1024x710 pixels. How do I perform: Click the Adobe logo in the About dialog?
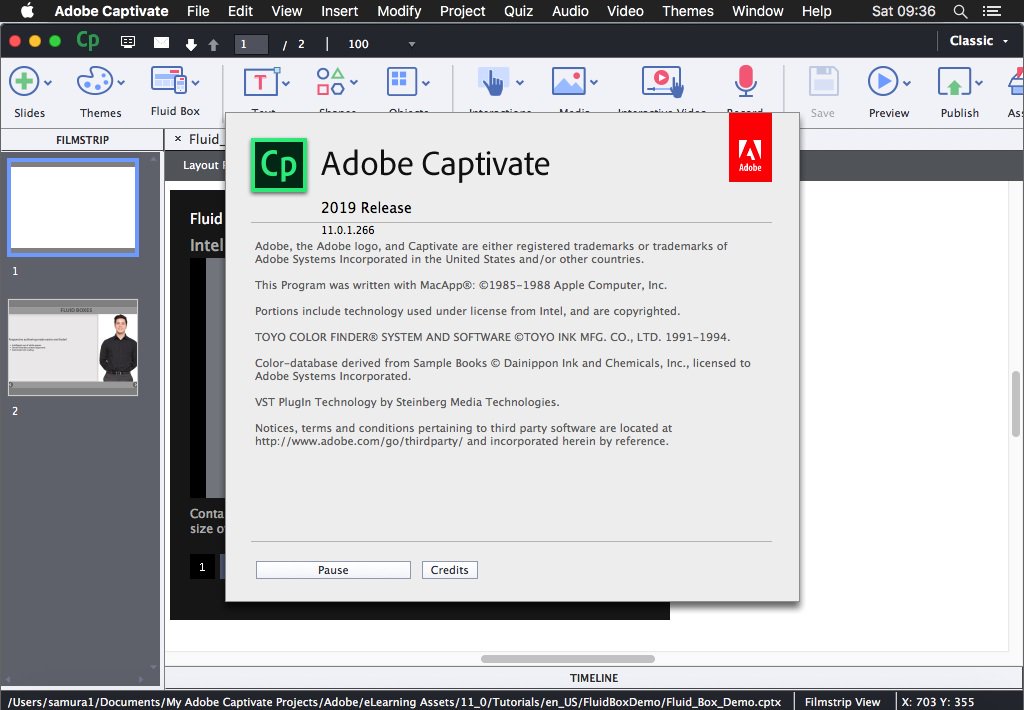tap(750, 148)
